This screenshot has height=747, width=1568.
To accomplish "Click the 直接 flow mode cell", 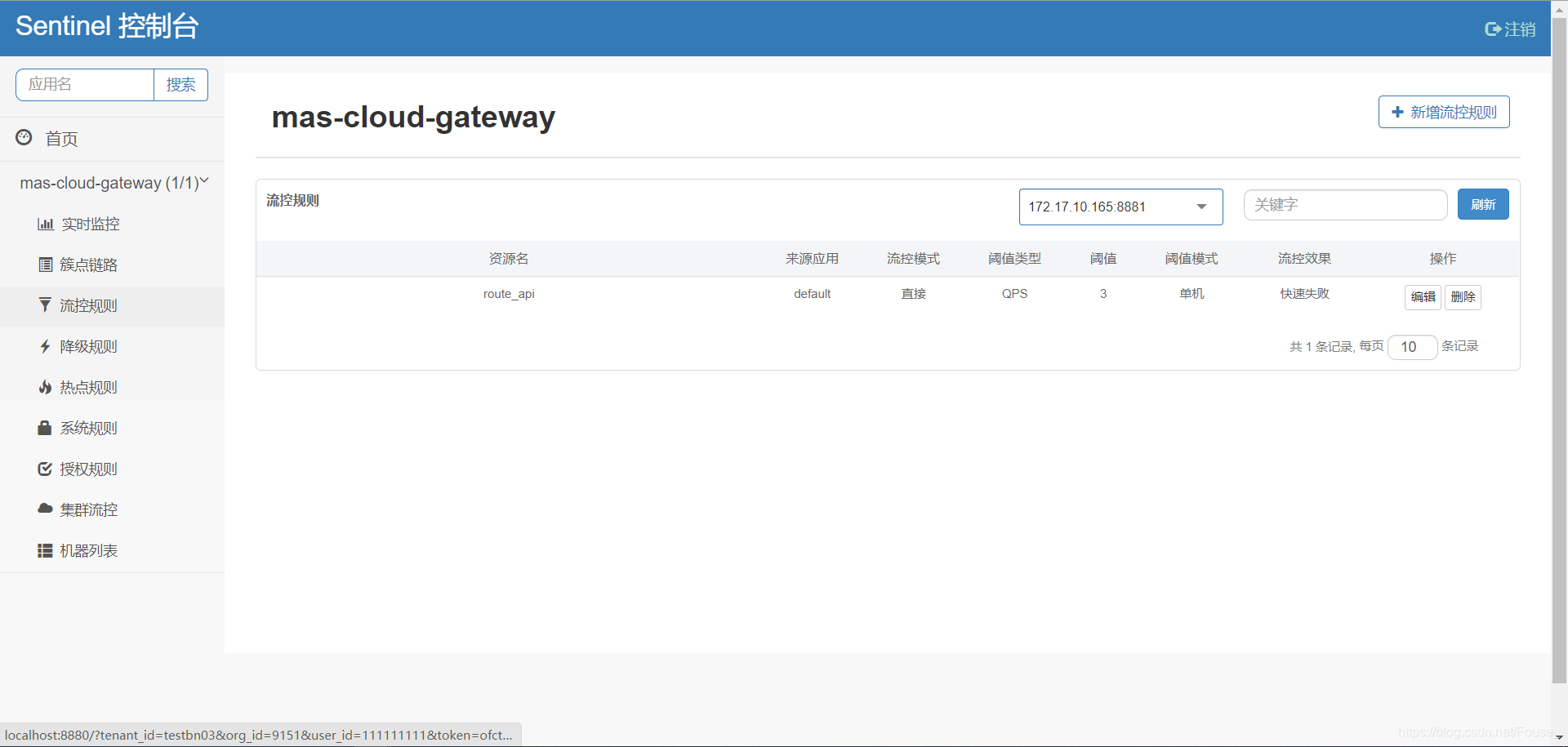I will pyautogui.click(x=913, y=294).
